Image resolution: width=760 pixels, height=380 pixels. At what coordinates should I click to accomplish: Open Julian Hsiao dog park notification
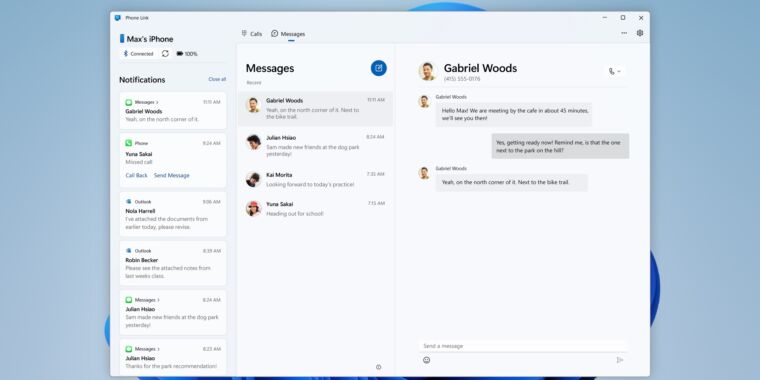pyautogui.click(x=173, y=313)
